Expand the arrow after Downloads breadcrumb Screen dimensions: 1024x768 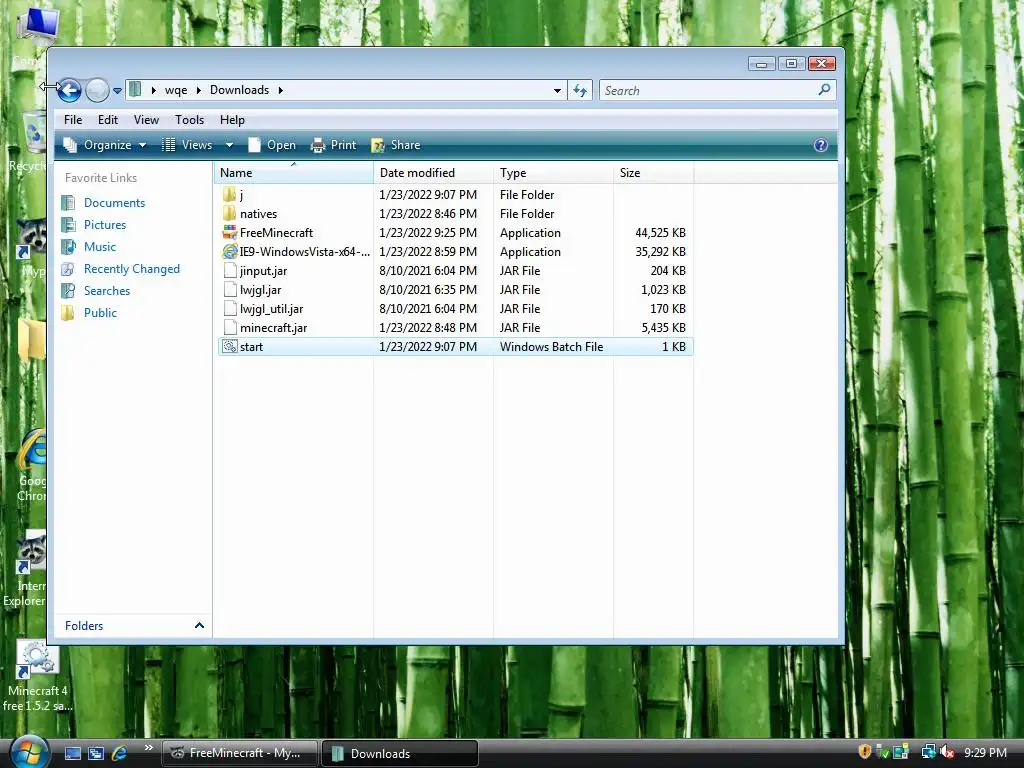pos(281,90)
